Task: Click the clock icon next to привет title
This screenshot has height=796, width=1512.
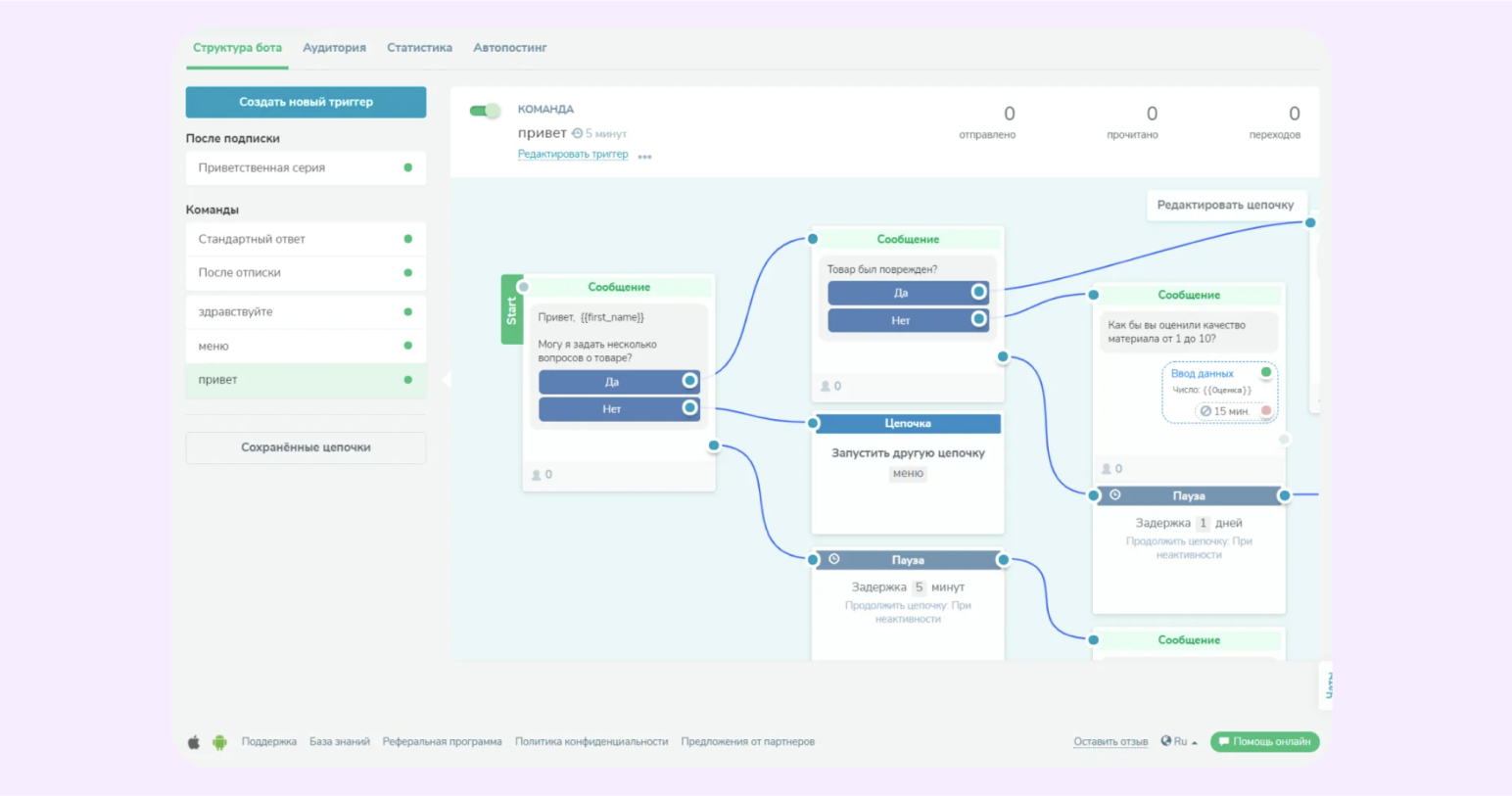Action: pyautogui.click(x=577, y=133)
